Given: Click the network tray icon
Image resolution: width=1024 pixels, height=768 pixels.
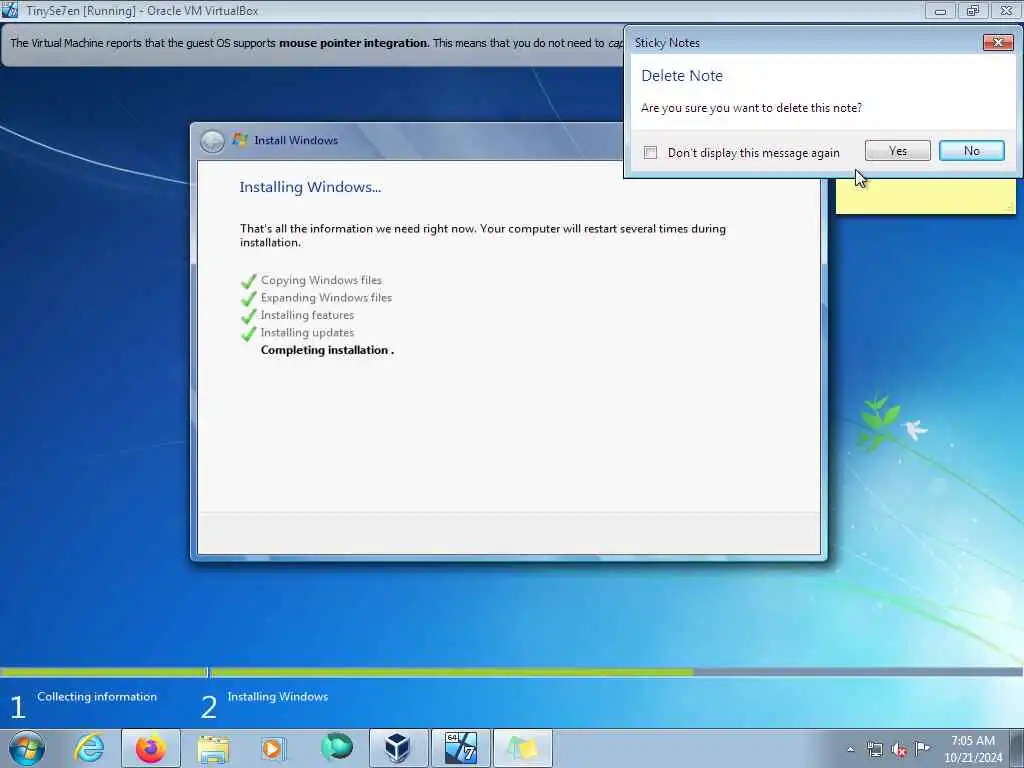Looking at the screenshot, I should click(x=874, y=749).
